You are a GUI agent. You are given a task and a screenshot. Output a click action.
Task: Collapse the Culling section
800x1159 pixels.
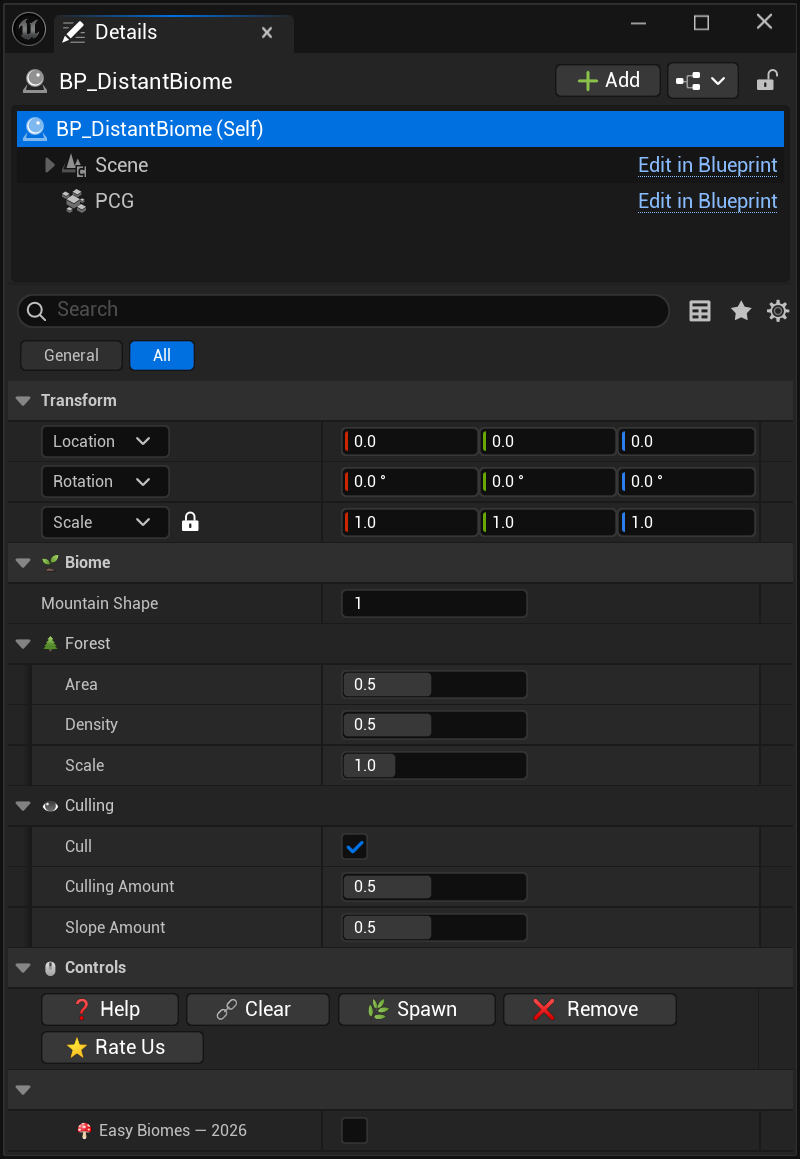[x=23, y=806]
